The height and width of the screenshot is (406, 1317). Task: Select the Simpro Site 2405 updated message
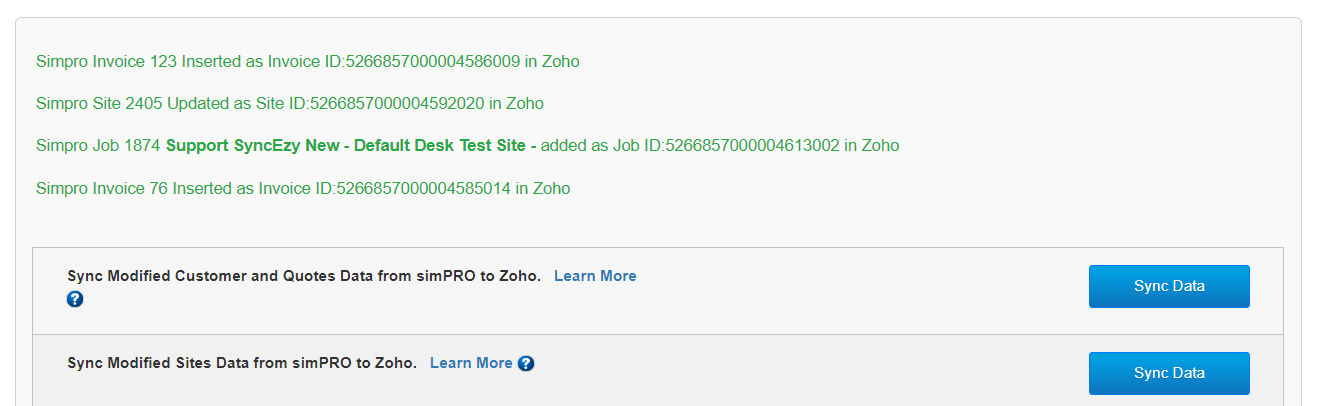coord(290,103)
